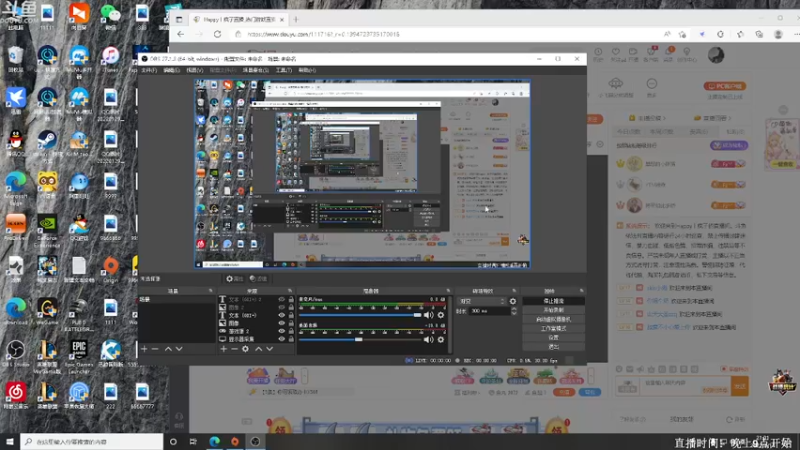Open 麦克风/Aux audio settings gear
Viewport: 800px width, 450px height.
click(x=441, y=315)
